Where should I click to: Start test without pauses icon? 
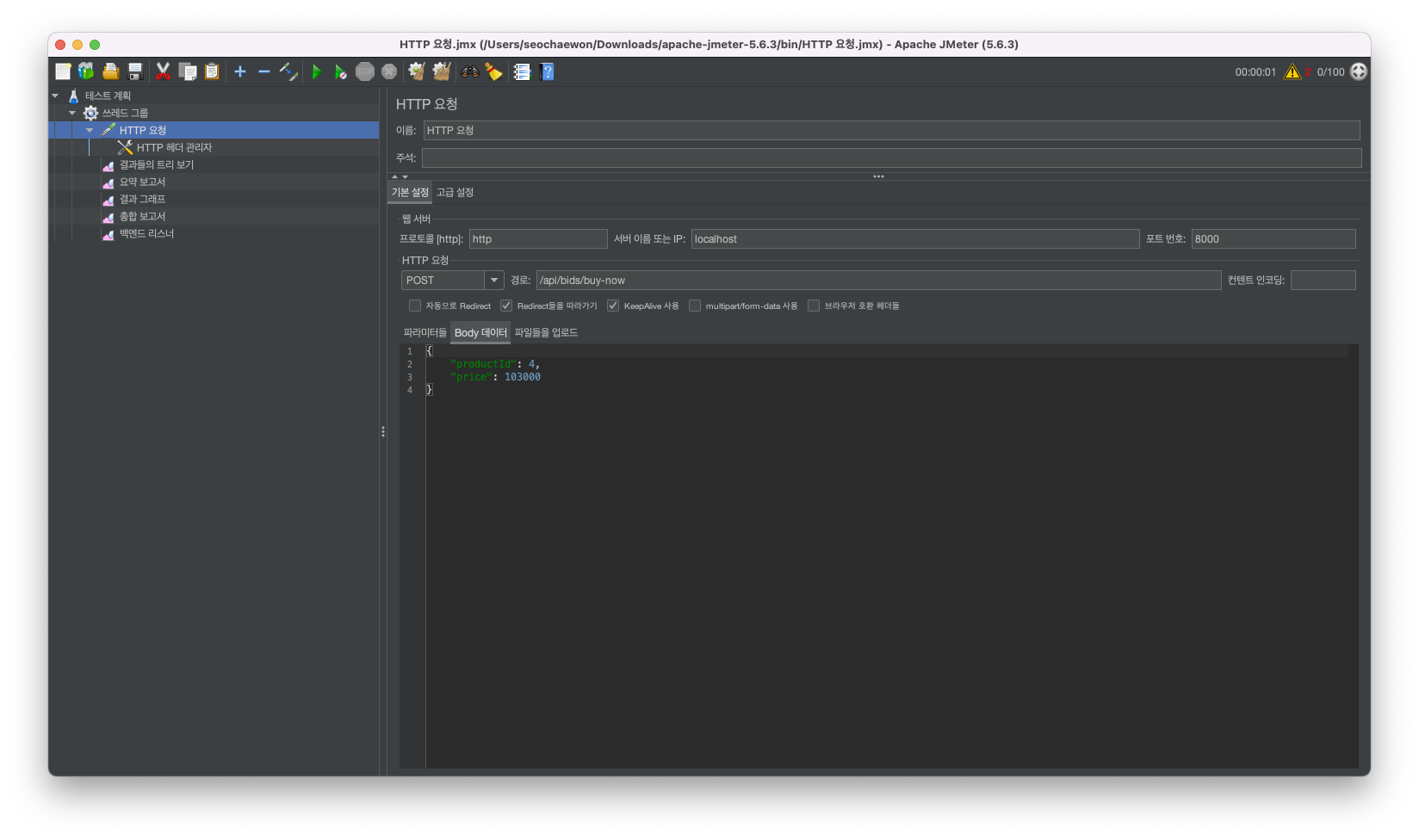(341, 71)
